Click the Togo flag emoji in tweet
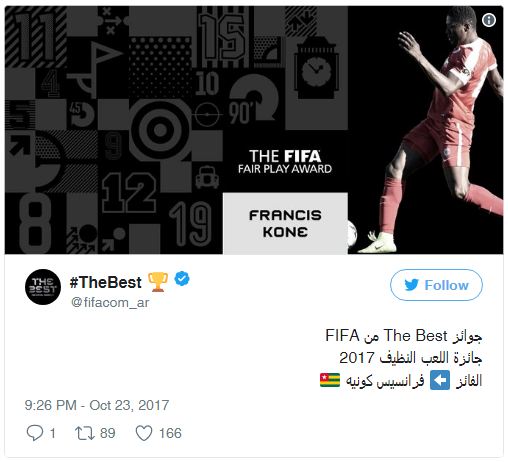The width and height of the screenshot is (508, 462). point(330,380)
